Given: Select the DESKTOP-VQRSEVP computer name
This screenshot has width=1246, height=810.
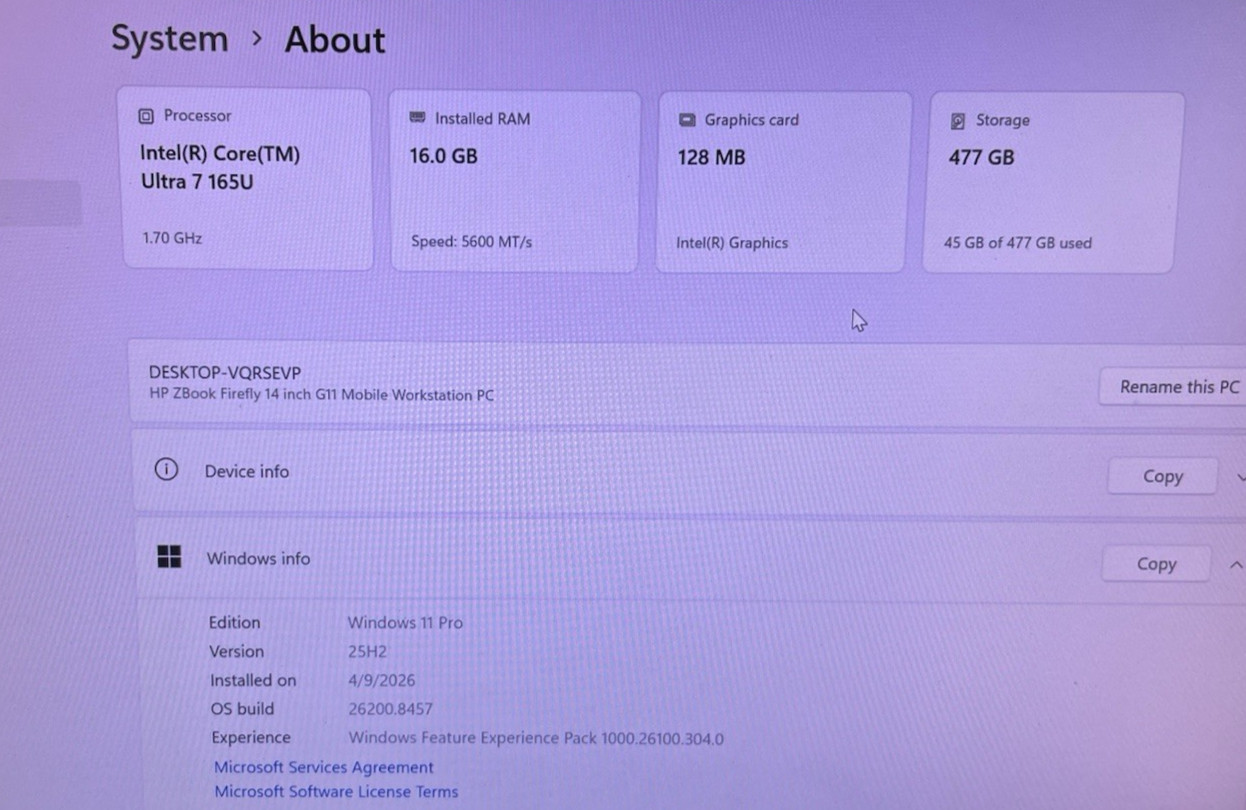Looking at the screenshot, I should 225,373.
